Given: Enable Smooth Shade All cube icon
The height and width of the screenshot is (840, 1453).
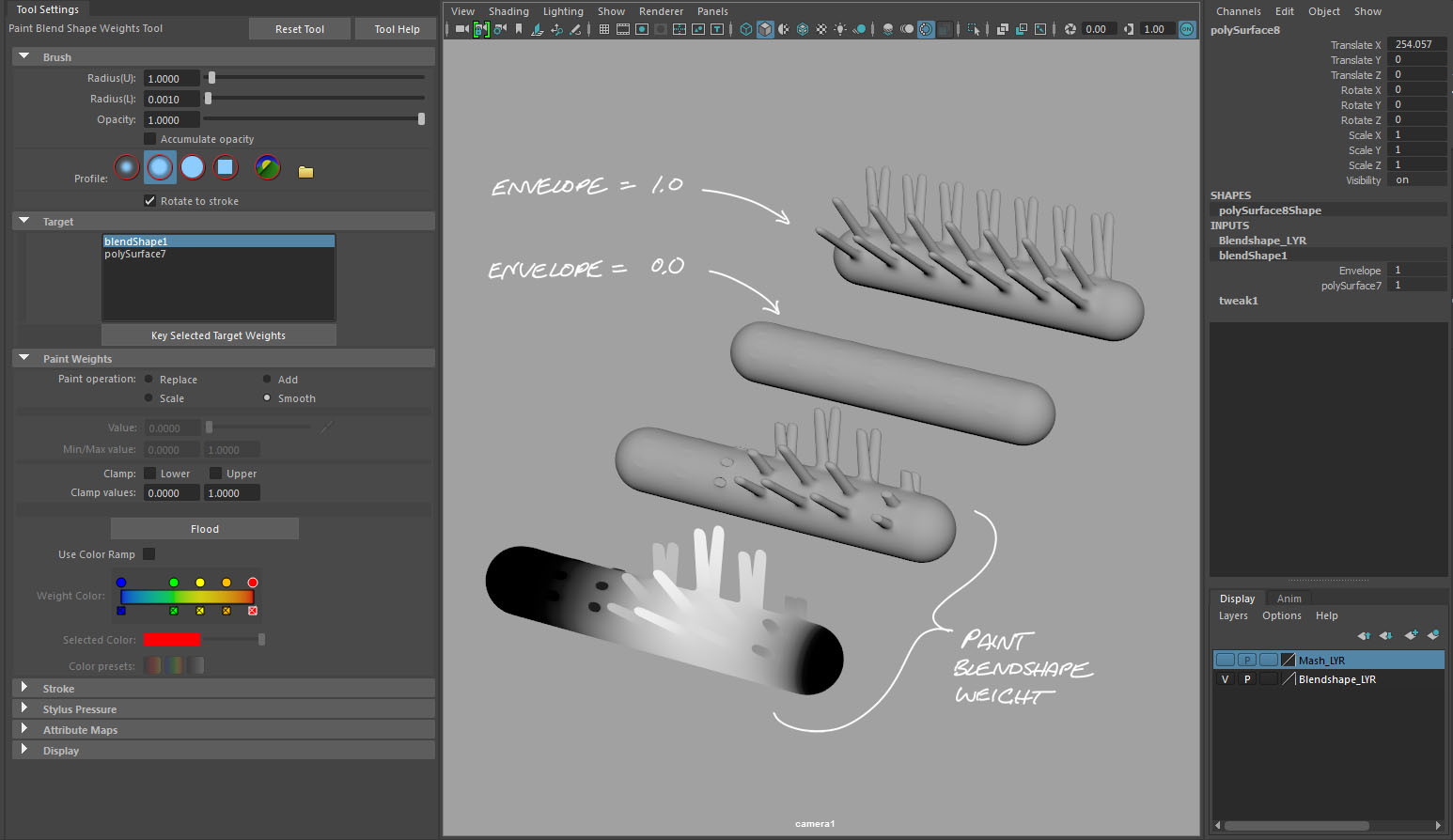Looking at the screenshot, I should click(765, 29).
